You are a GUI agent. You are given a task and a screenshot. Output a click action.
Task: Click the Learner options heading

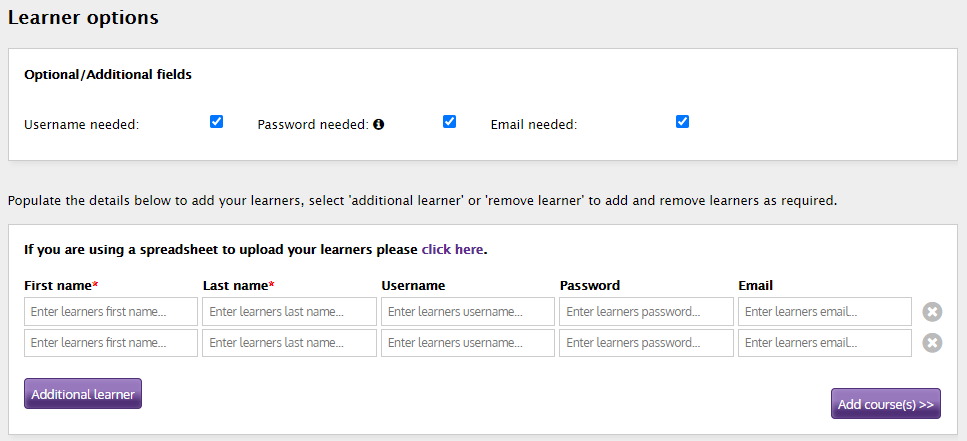83,18
